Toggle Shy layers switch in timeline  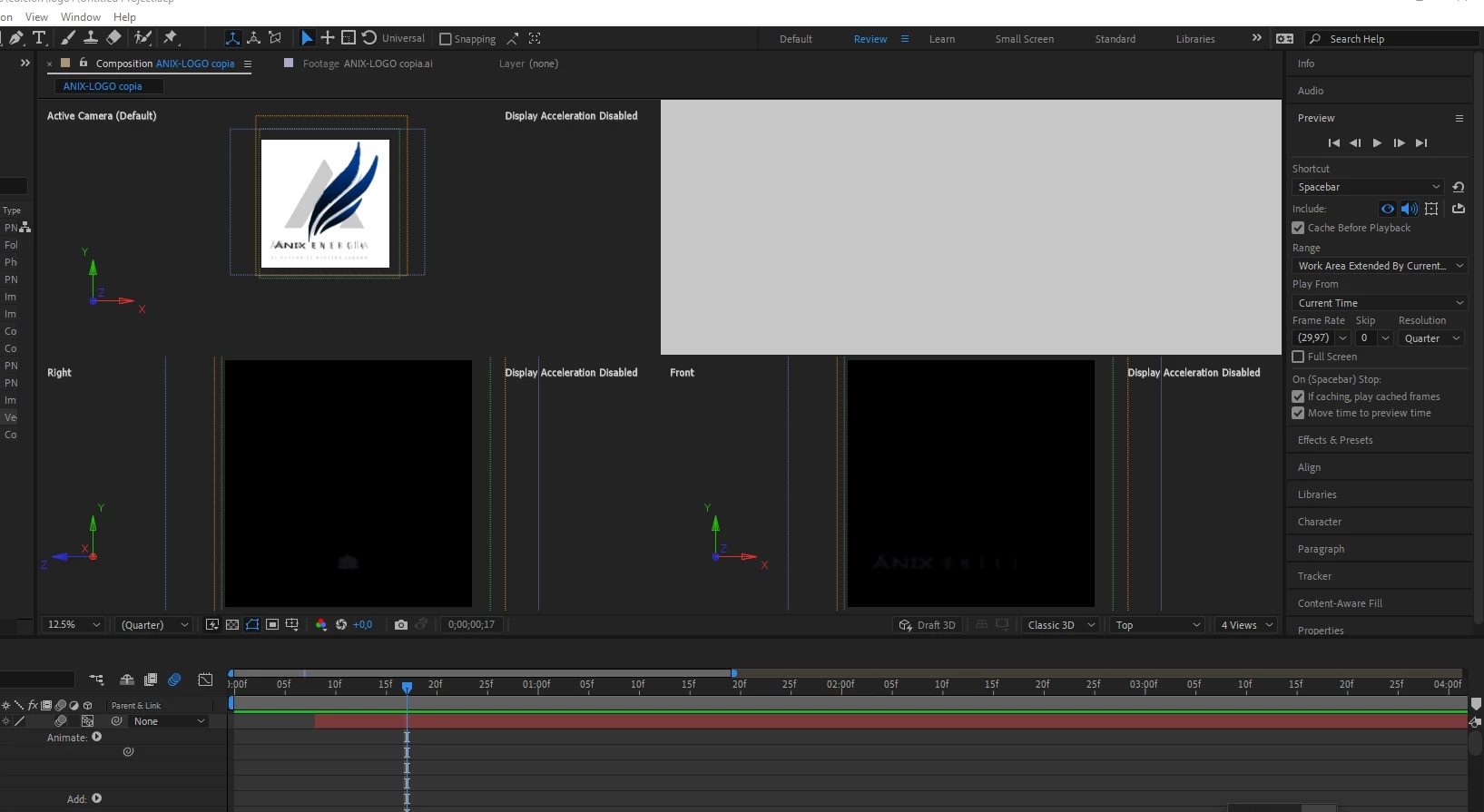(127, 680)
